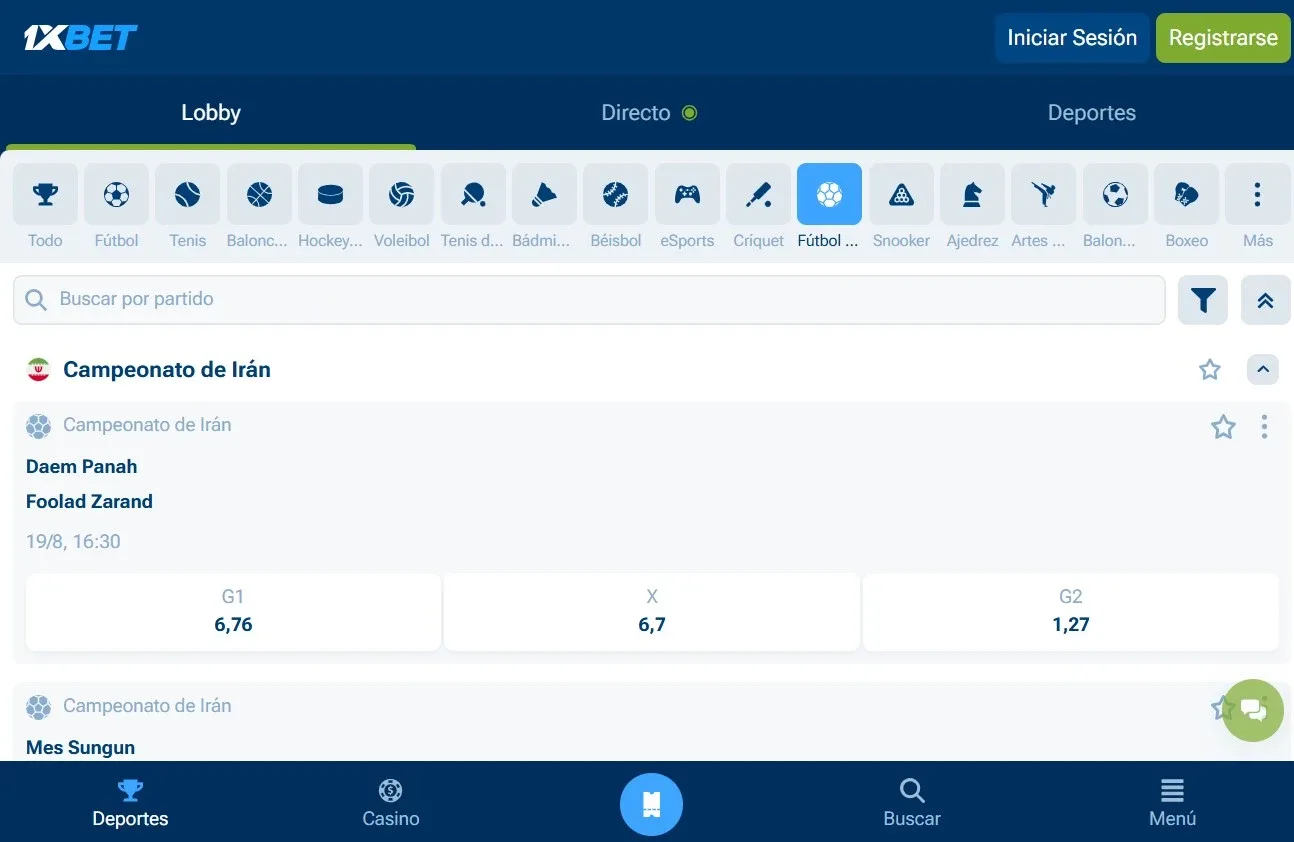Click the Iniciar Sesión button
This screenshot has width=1294, height=842.
1072,38
